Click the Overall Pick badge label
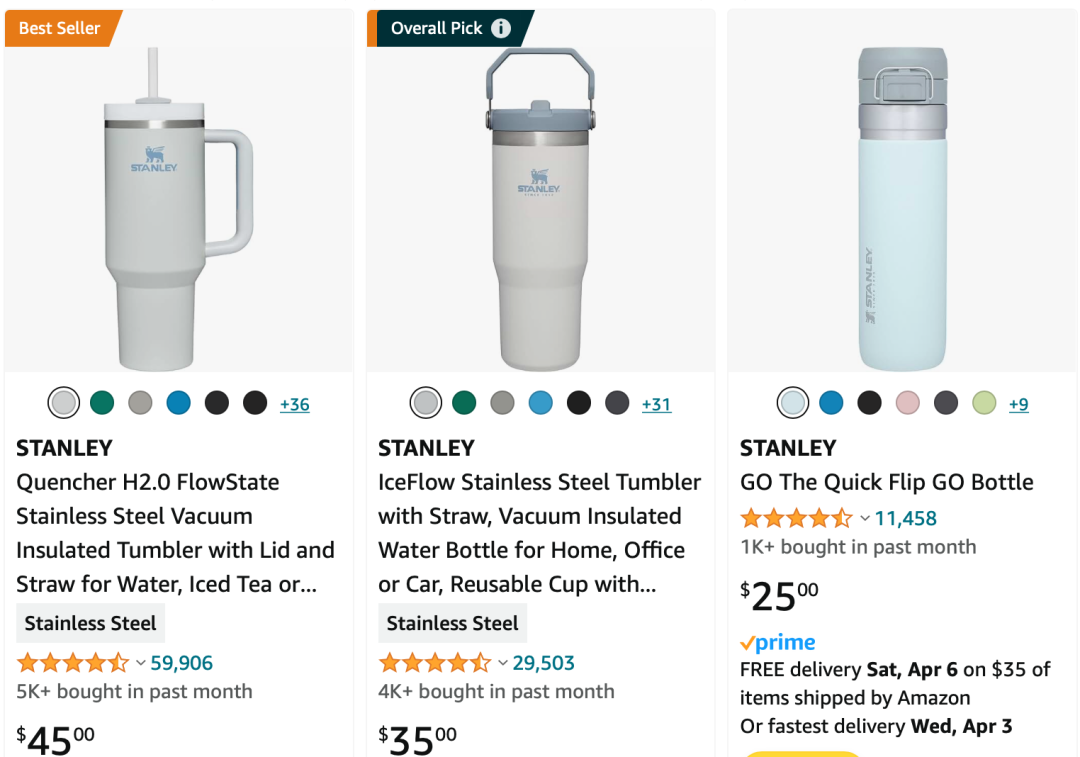Viewport: 1080px width, 757px height. coord(436,28)
